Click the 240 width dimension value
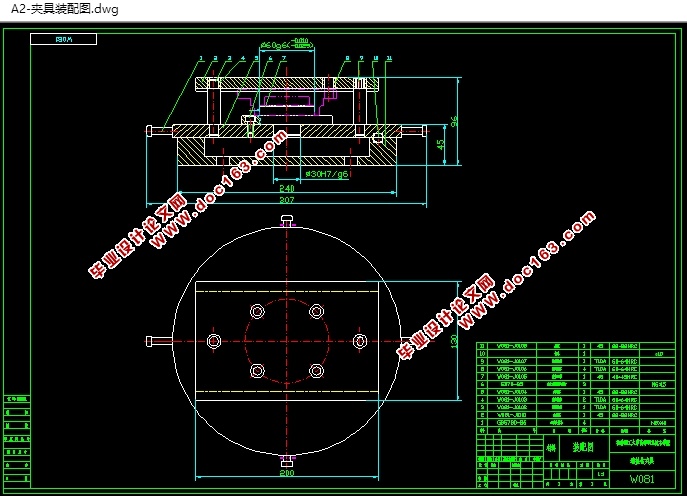Image resolution: width=687 pixels, height=496 pixels. tap(287, 188)
